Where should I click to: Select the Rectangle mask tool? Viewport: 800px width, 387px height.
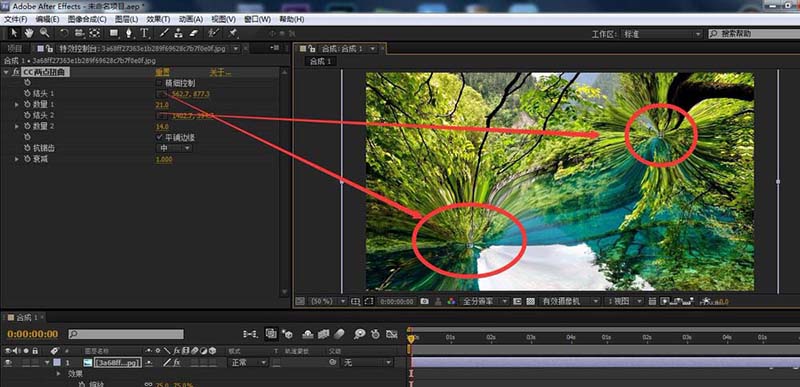pos(113,33)
